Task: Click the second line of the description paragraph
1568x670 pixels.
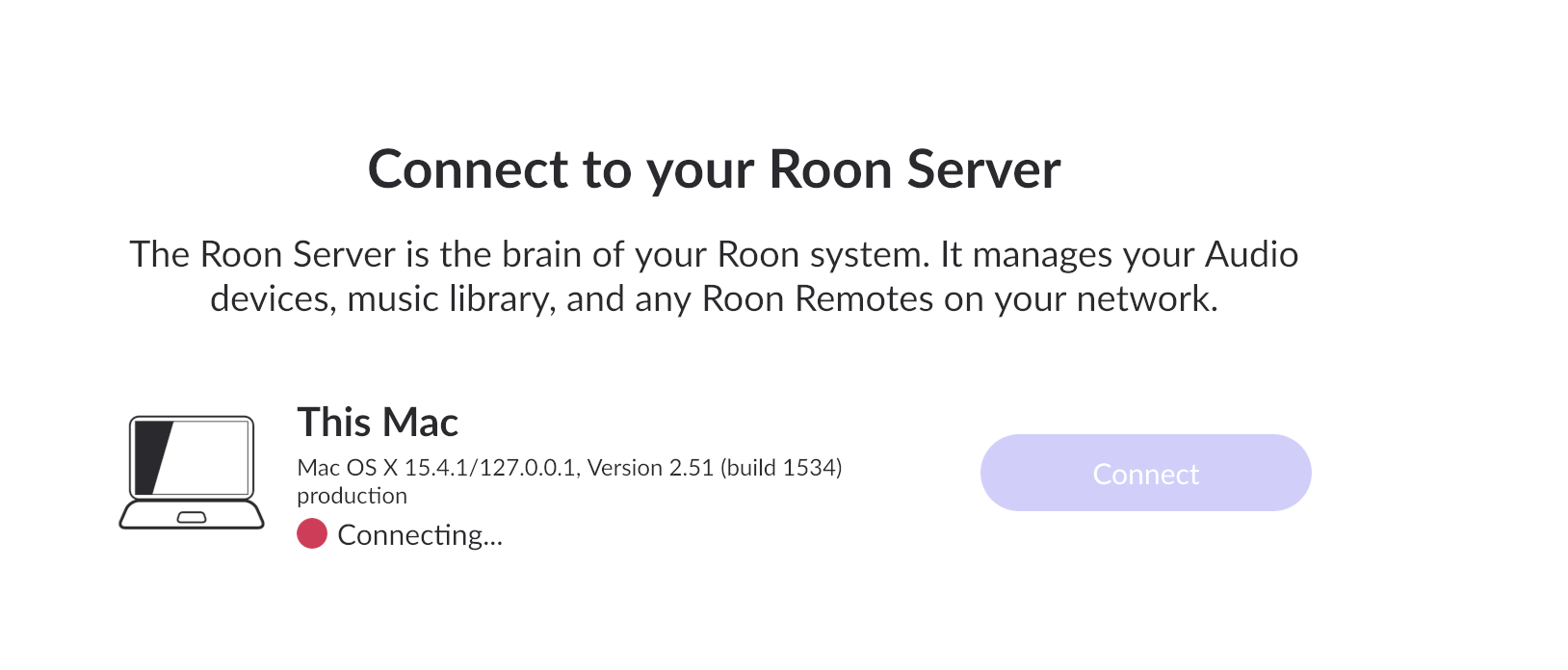Action: pos(714,299)
